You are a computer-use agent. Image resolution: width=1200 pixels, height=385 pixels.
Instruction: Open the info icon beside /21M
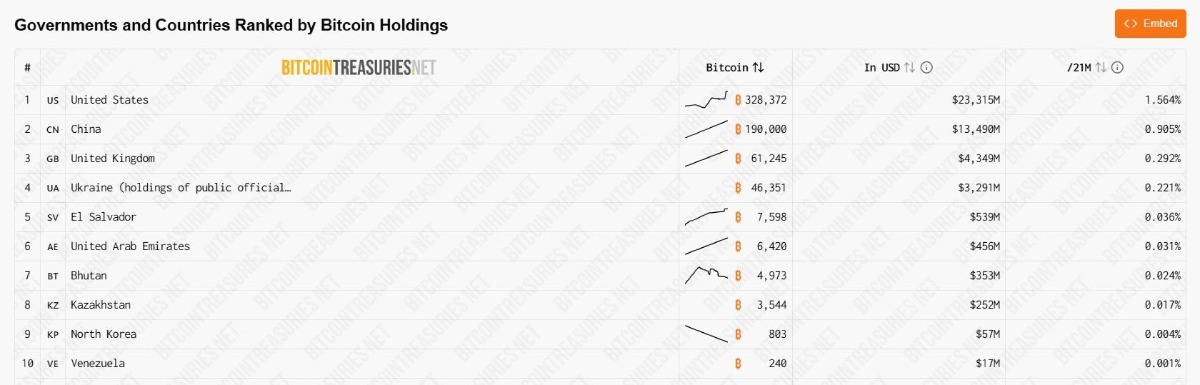pyautogui.click(x=1118, y=68)
